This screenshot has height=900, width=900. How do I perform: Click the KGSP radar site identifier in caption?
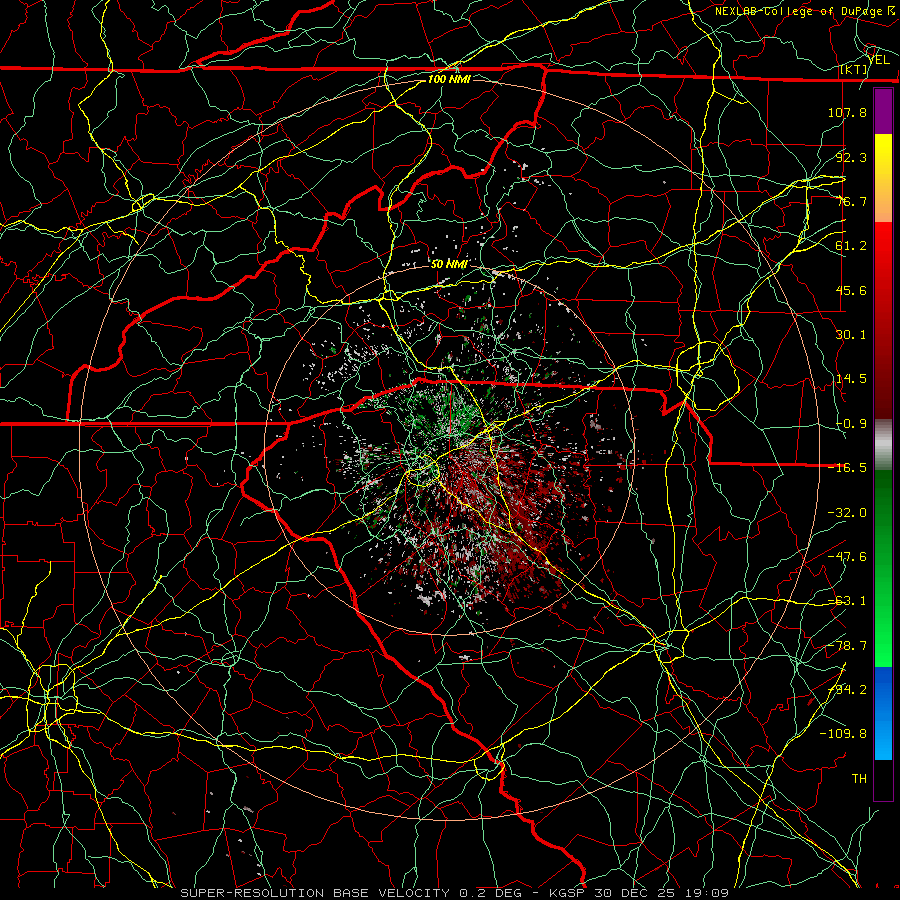click(567, 893)
